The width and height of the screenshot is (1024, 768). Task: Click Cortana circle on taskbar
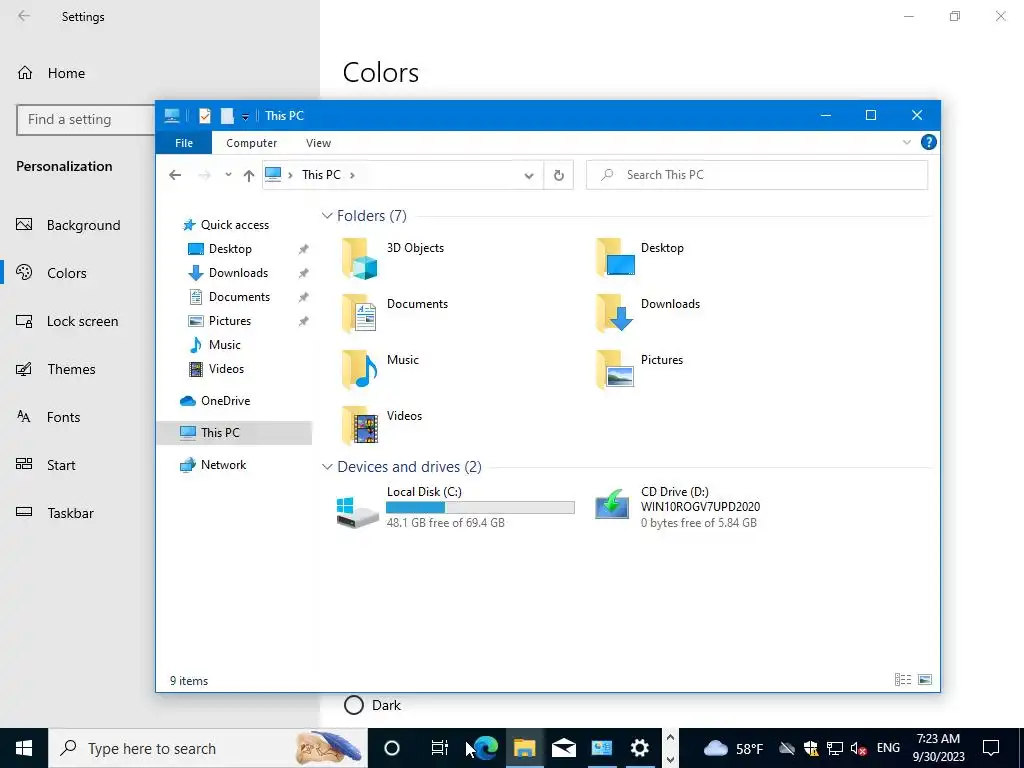click(391, 748)
